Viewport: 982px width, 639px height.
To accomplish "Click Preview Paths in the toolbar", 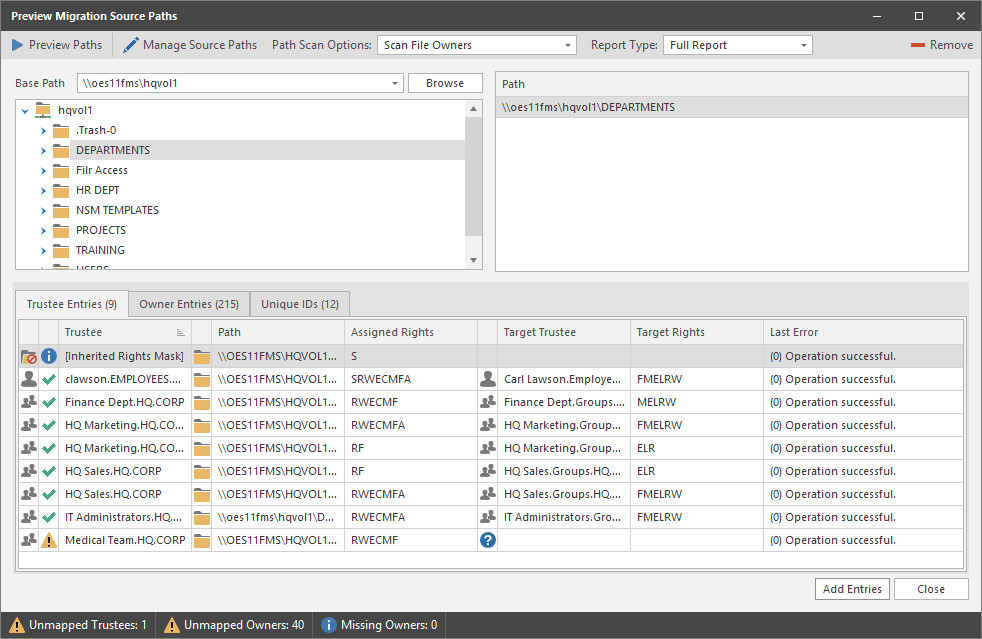I will (57, 45).
